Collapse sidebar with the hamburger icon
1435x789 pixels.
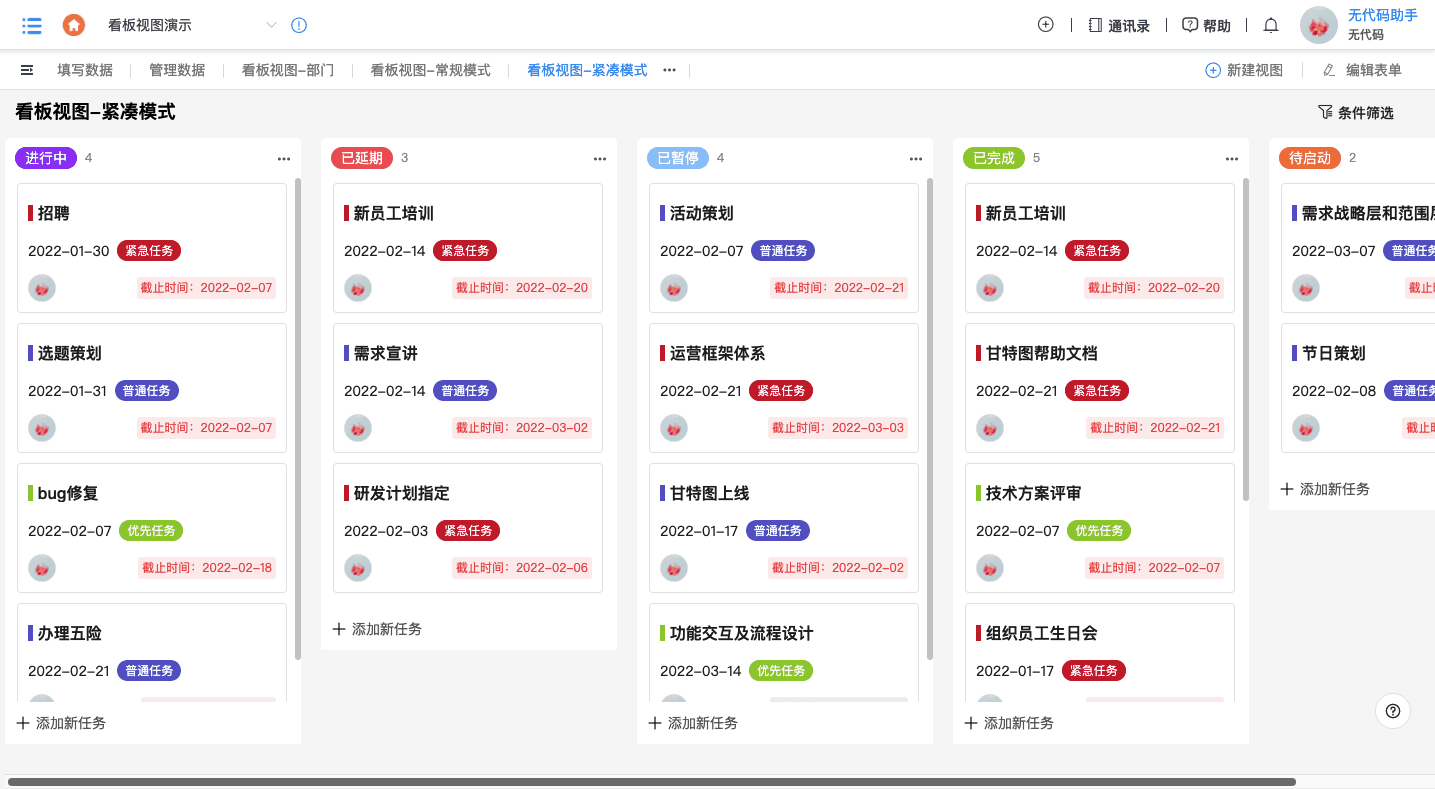click(x=27, y=70)
